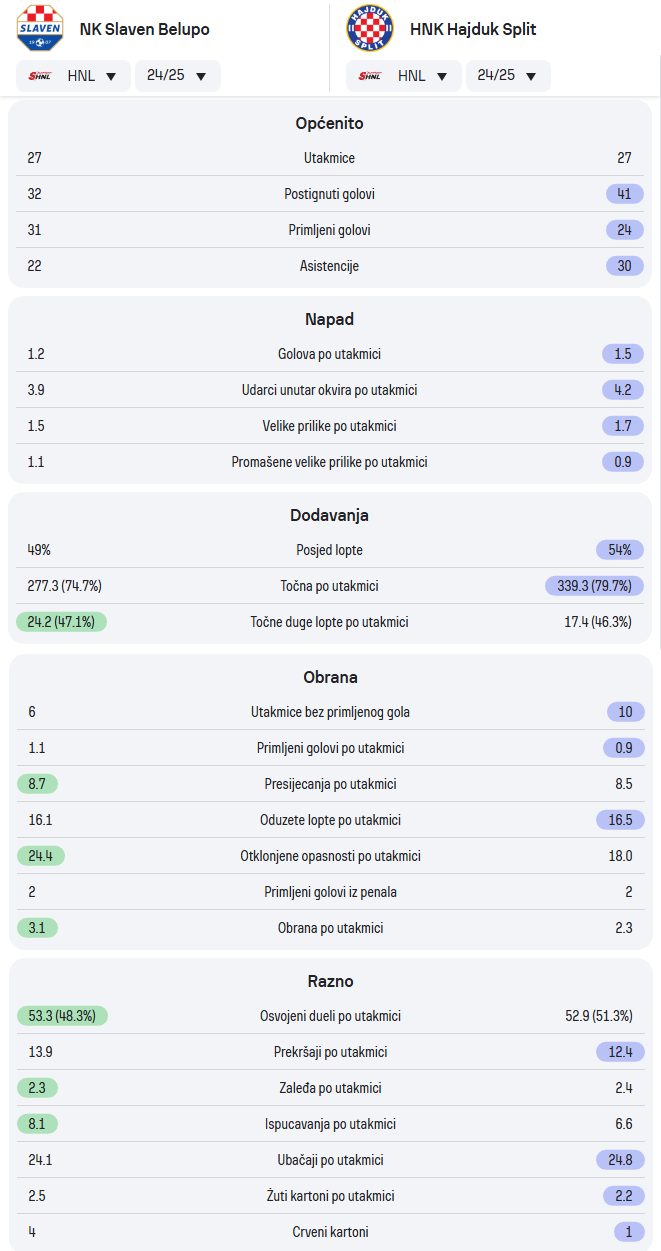661x1251 pixels.
Task: Open the HNK Hajduk Split team name
Action: click(x=473, y=29)
